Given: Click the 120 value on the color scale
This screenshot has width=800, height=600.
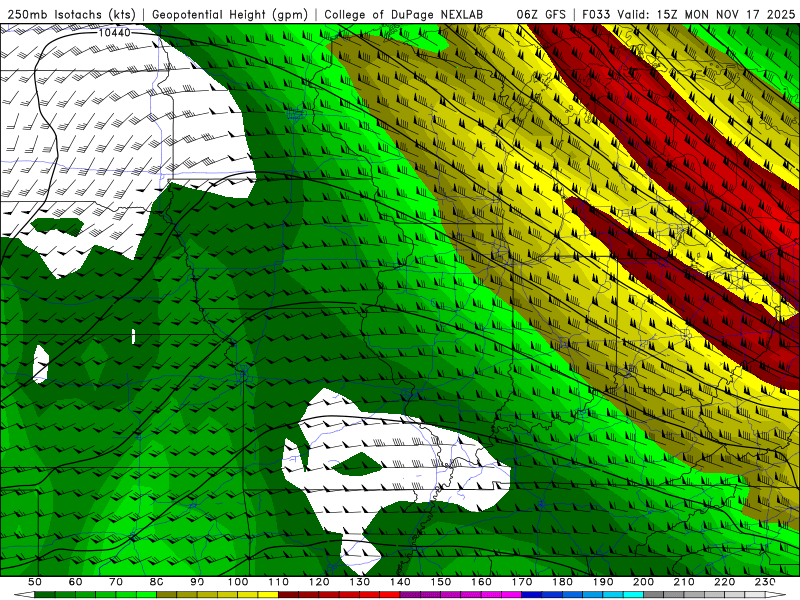Looking at the screenshot, I should pyautogui.click(x=319, y=582).
